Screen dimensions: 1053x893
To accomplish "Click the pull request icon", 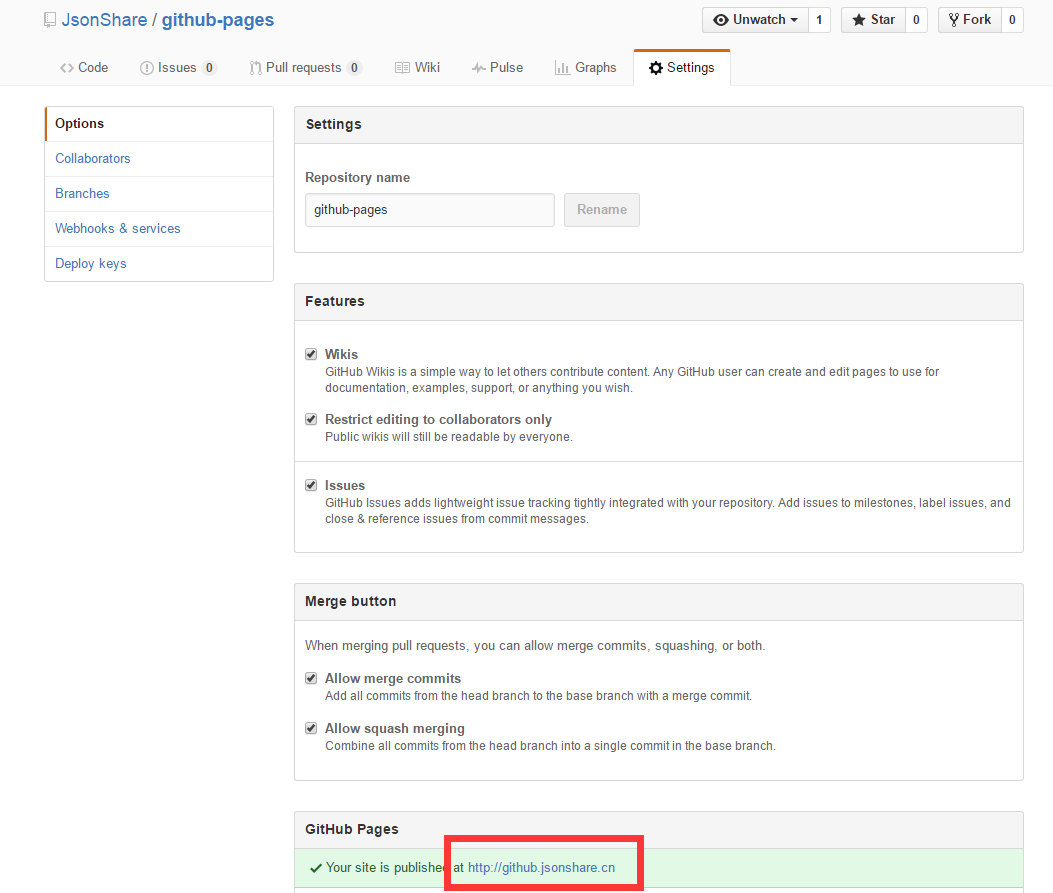I will click(255, 68).
